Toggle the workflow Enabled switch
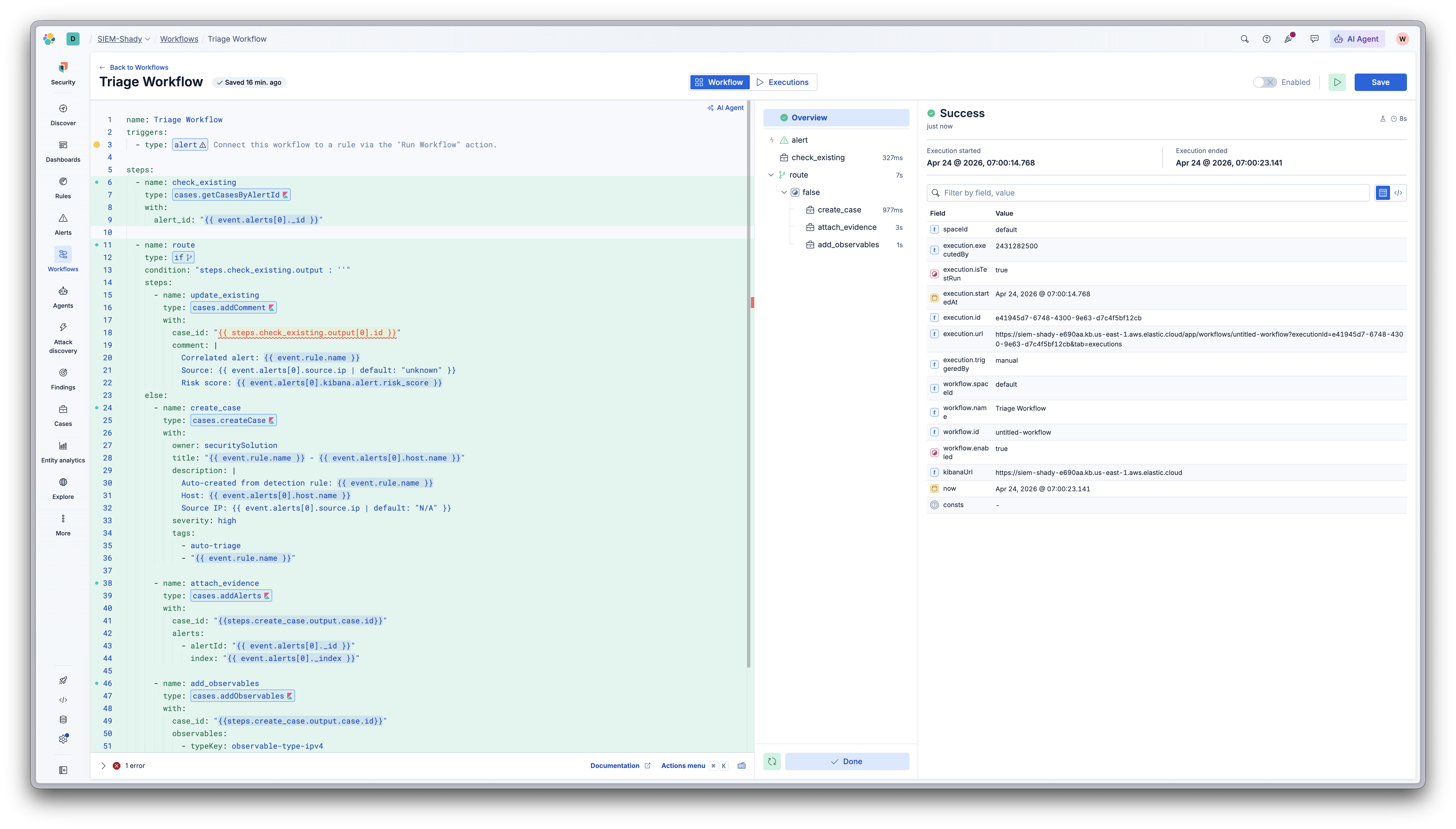The height and width of the screenshot is (829, 1456). pyautogui.click(x=1265, y=82)
